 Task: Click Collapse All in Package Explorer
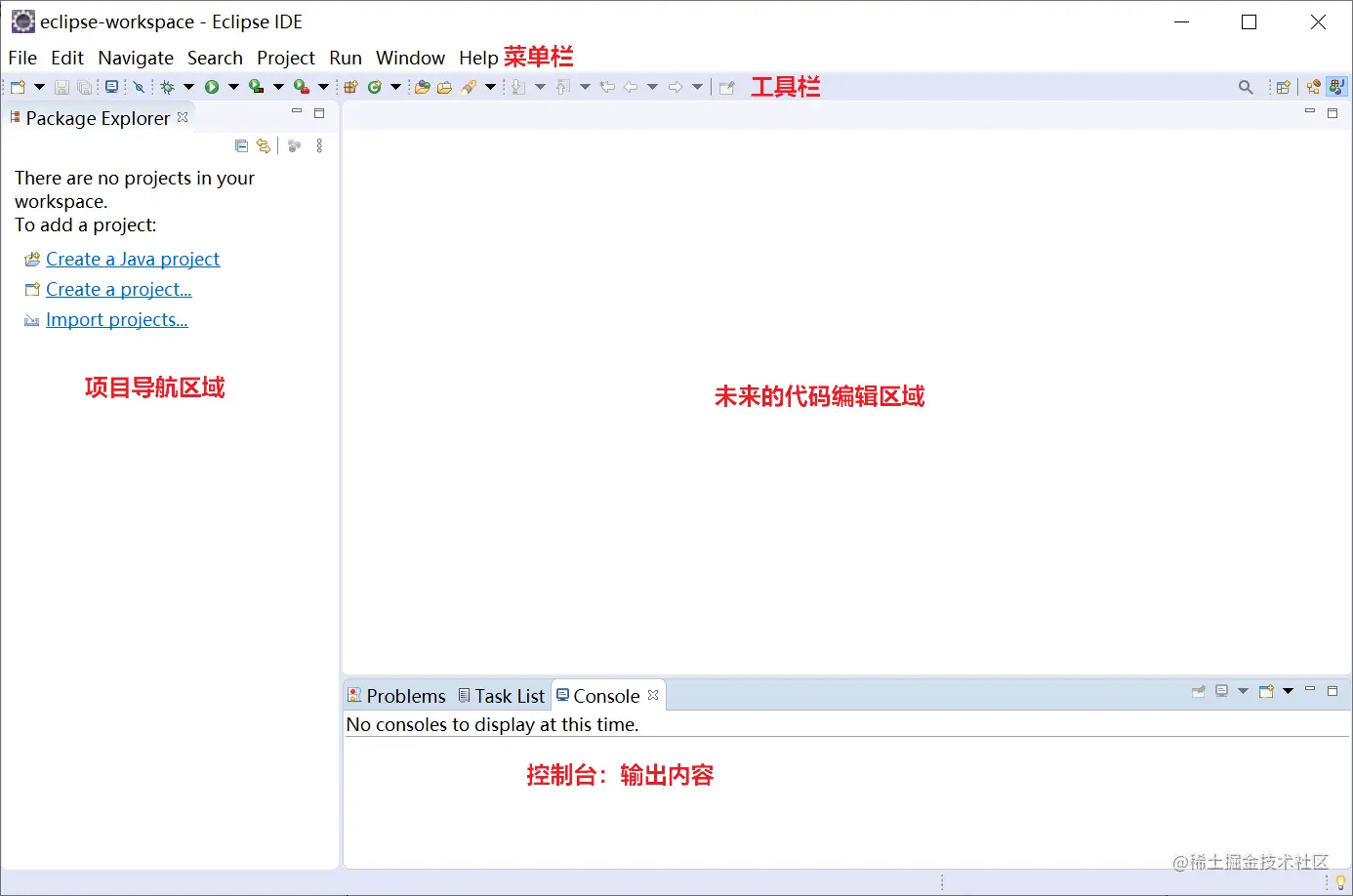coord(241,146)
